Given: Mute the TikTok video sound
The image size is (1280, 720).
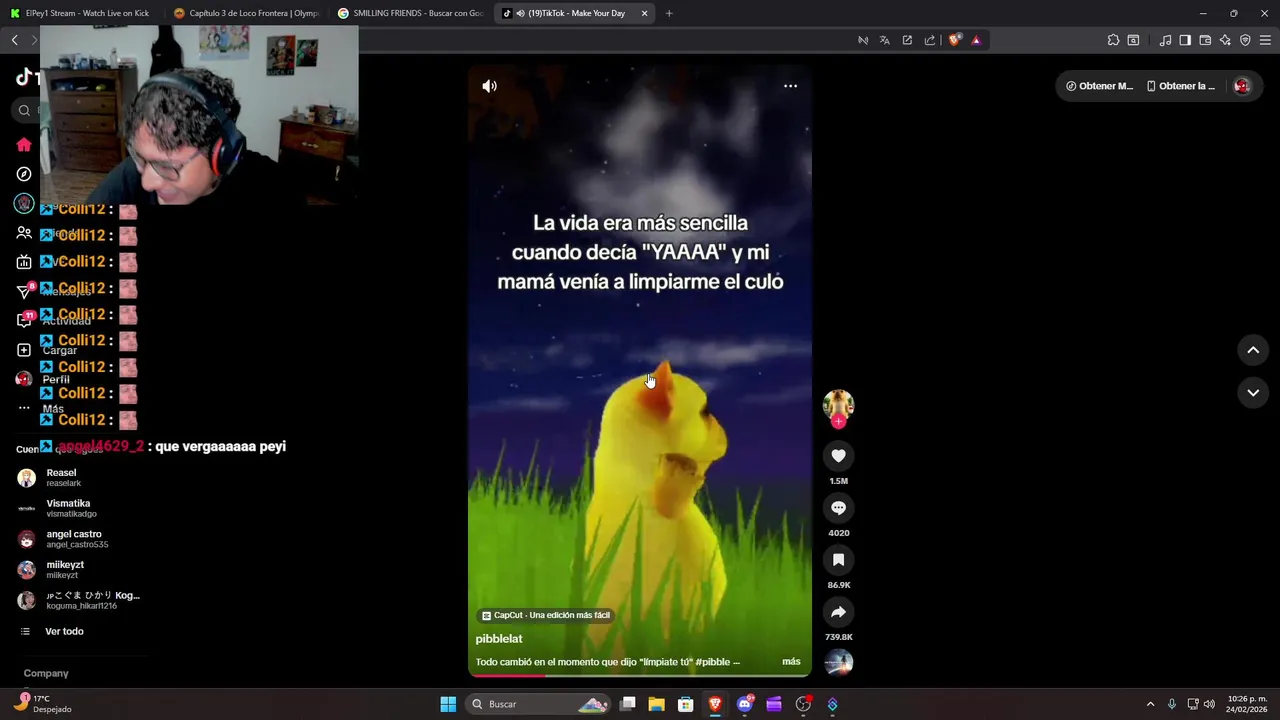Looking at the screenshot, I should 489,86.
